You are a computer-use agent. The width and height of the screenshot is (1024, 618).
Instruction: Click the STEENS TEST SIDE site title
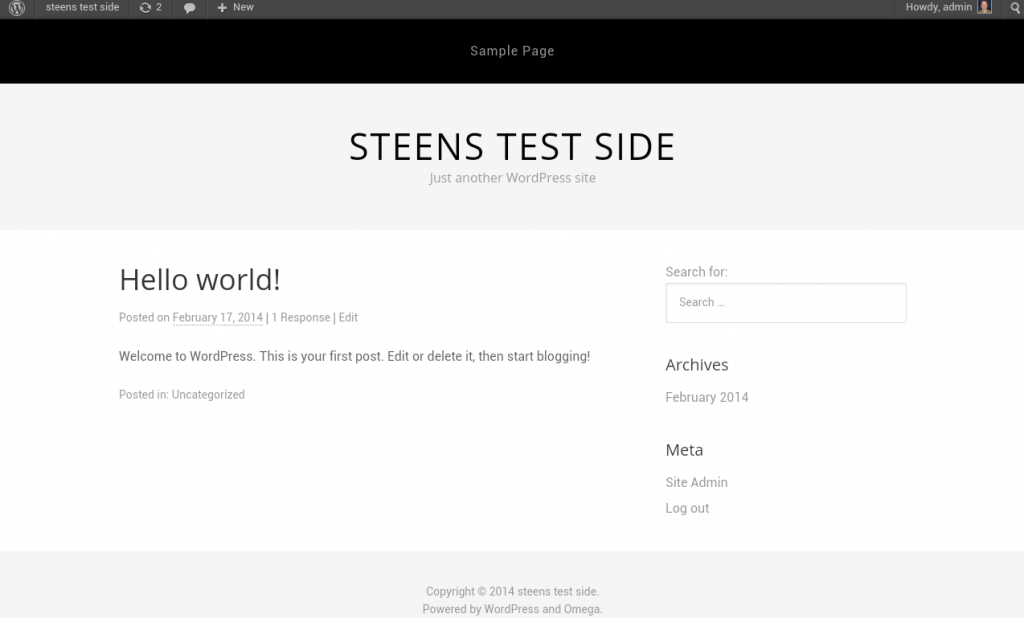[512, 146]
